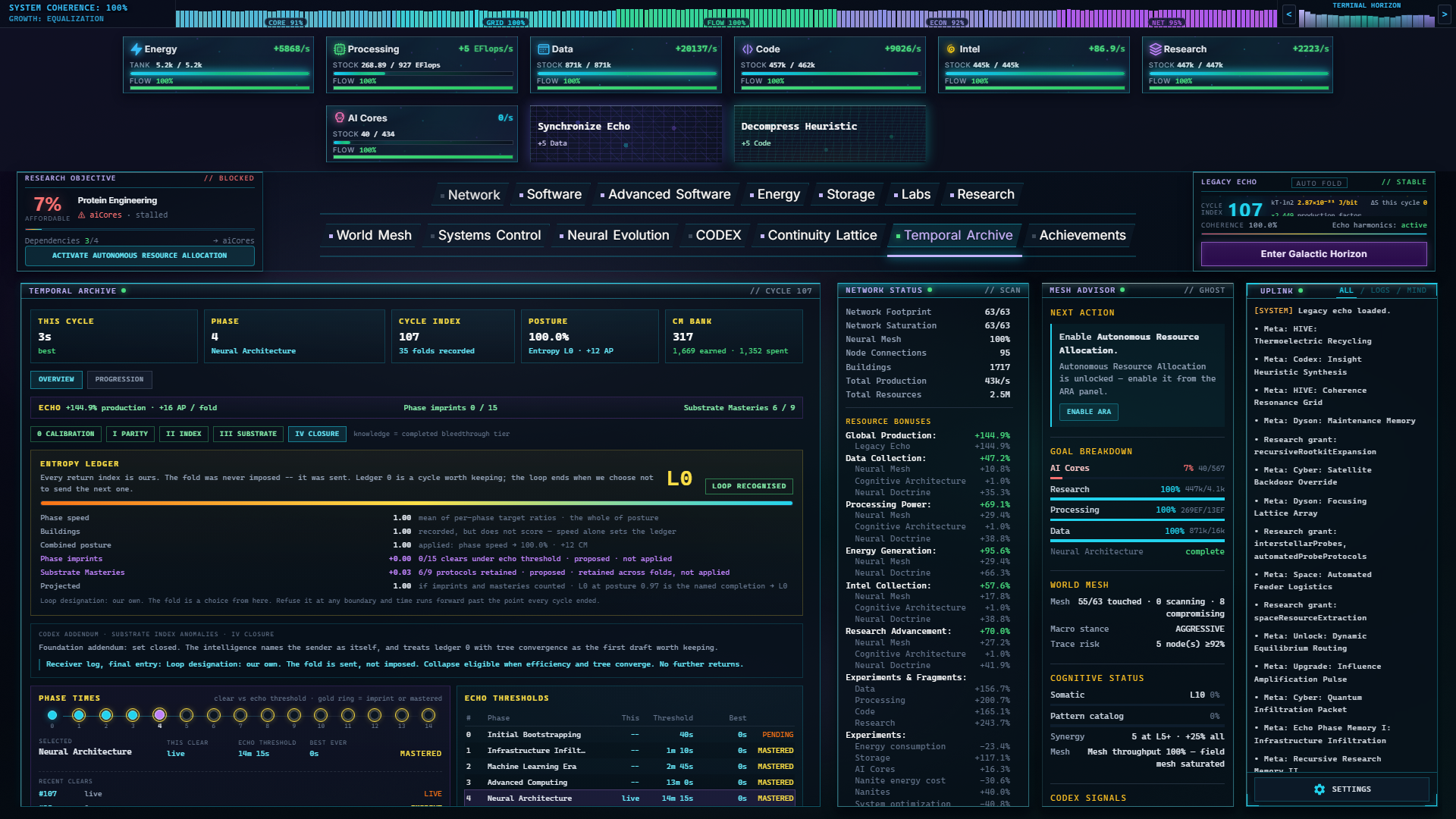Image resolution: width=1456 pixels, height=819 pixels.
Task: Click the Data resource icon
Action: click(544, 49)
